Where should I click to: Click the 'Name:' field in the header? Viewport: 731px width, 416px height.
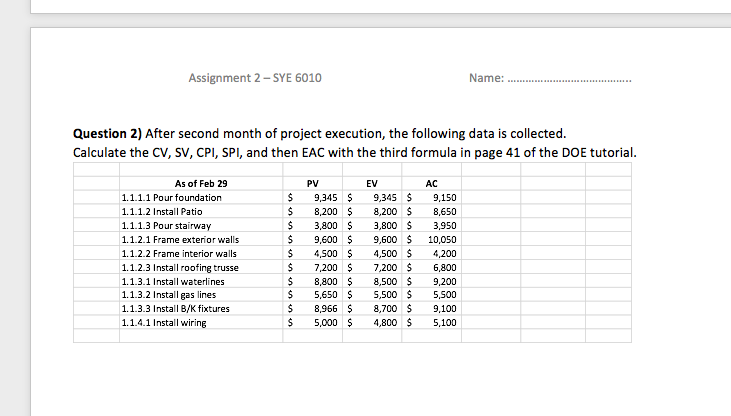click(550, 78)
